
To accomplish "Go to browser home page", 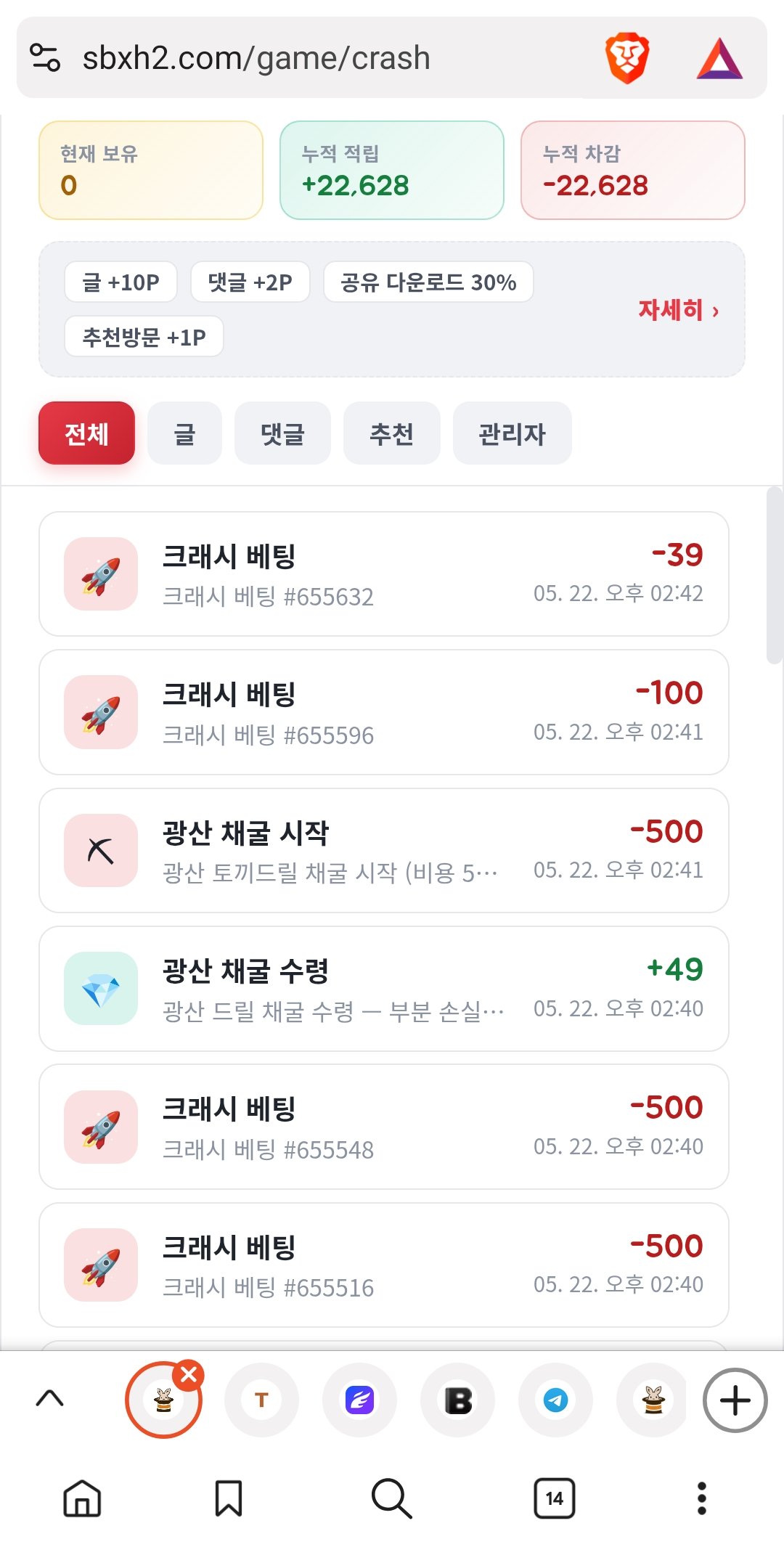I will (82, 1498).
